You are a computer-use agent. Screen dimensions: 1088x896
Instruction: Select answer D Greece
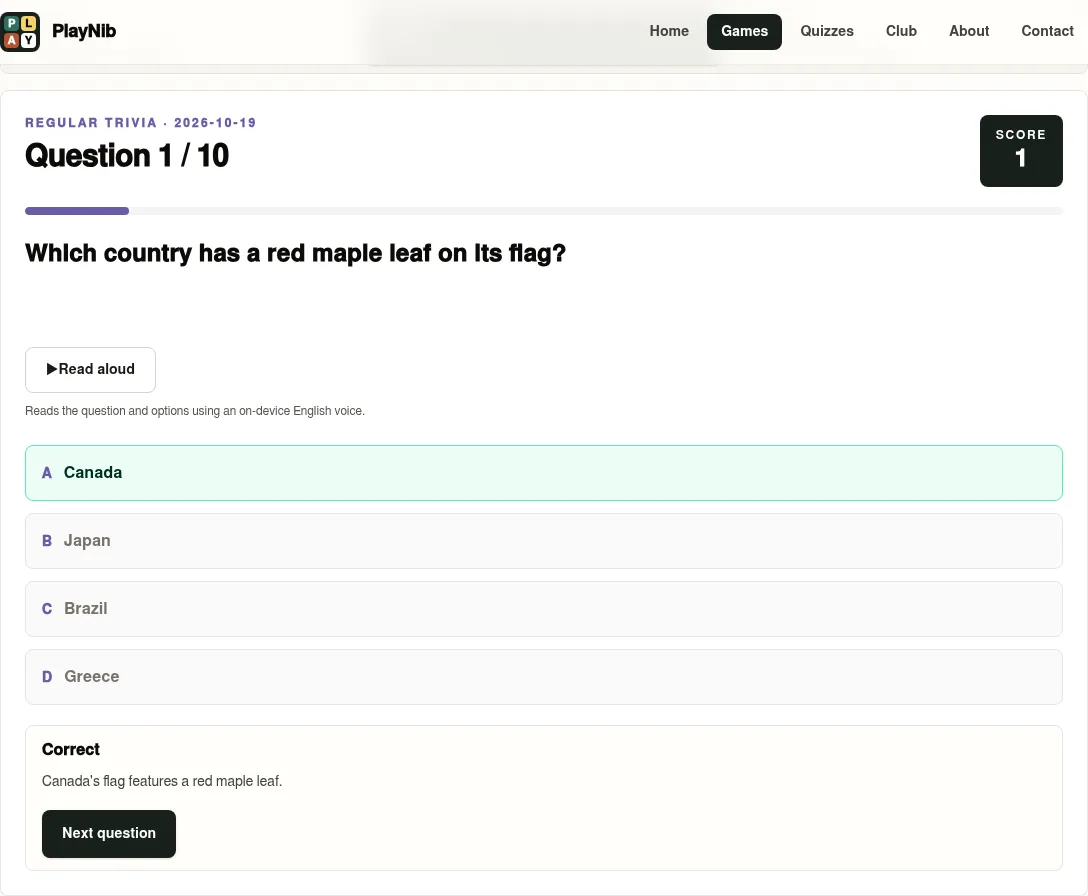[x=543, y=677]
